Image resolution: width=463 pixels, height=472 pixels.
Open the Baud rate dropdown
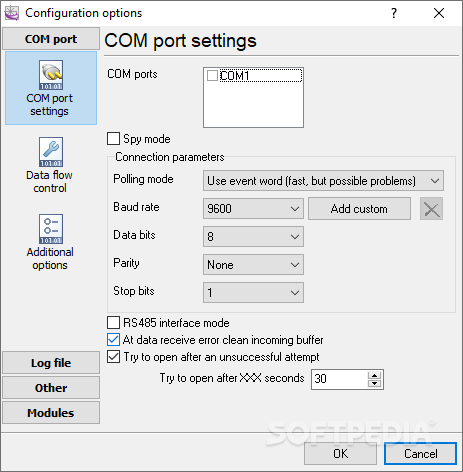click(x=253, y=209)
